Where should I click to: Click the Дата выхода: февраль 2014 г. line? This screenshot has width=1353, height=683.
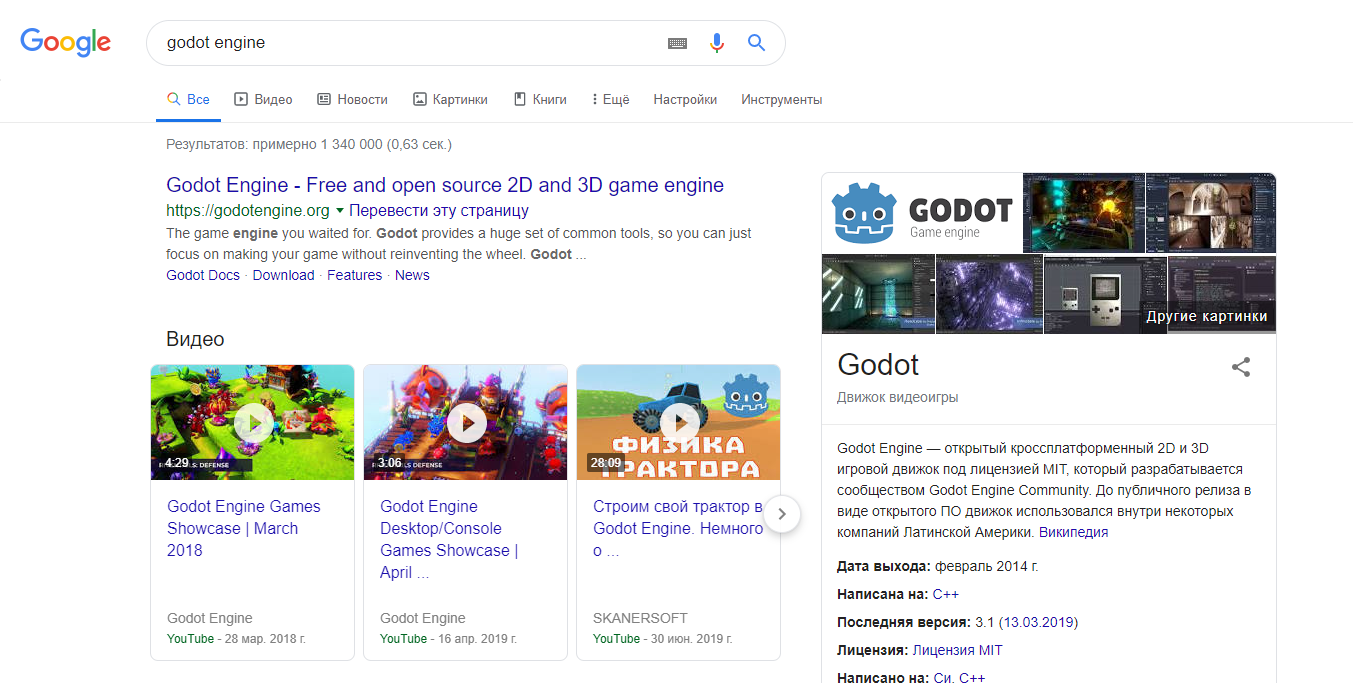tap(938, 566)
